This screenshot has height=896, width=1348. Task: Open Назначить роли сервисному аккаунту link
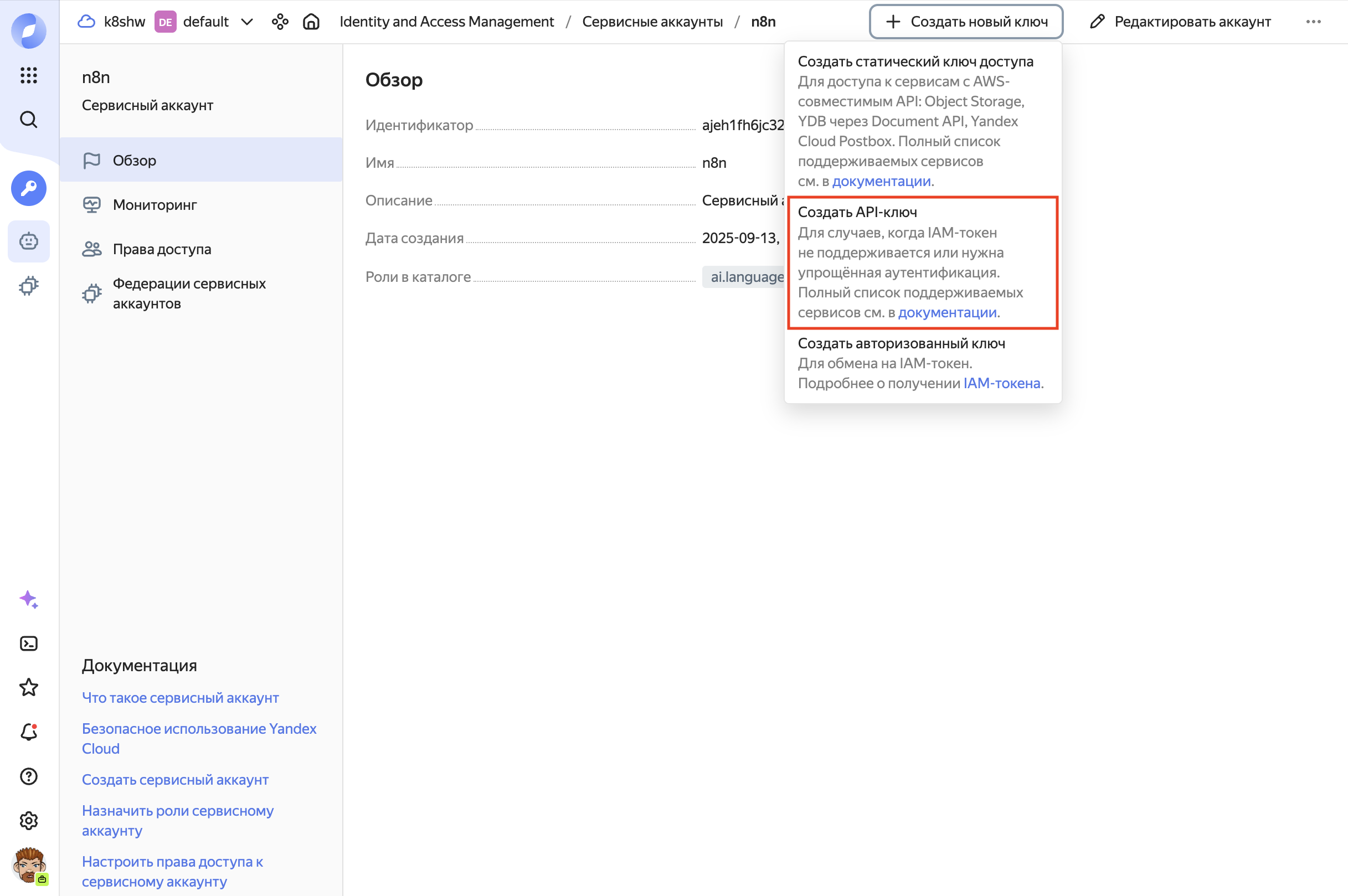178,821
